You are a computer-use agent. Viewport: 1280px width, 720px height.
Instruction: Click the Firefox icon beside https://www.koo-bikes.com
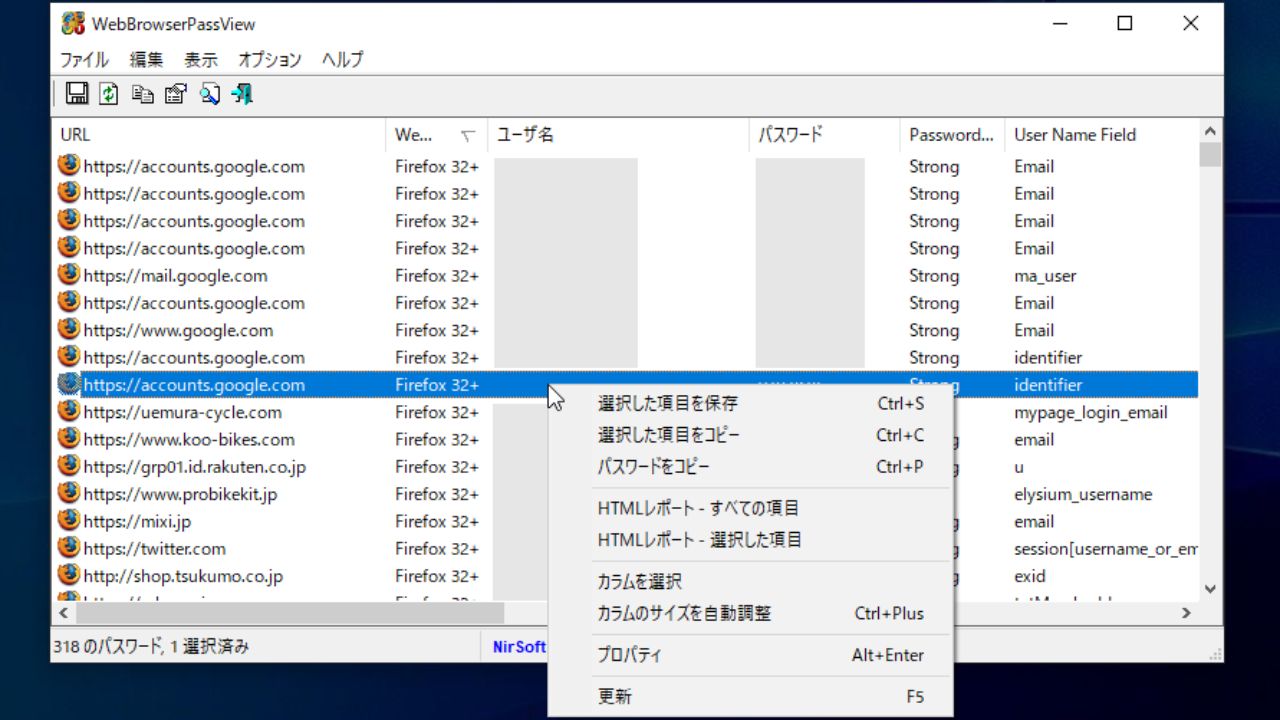tap(69, 438)
